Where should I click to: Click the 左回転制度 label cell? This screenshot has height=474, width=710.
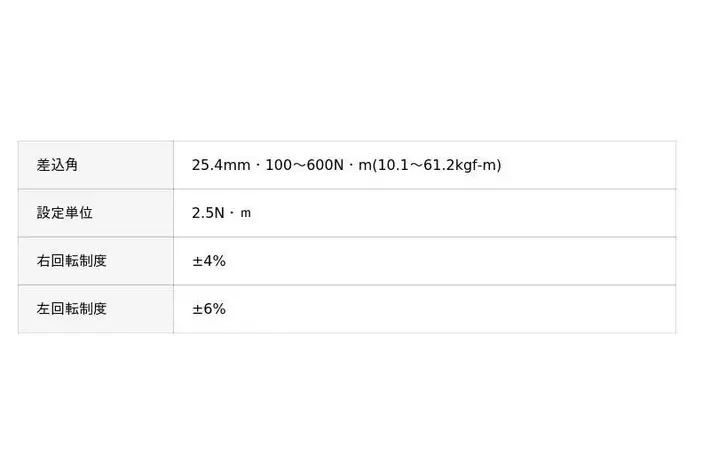(x=71, y=309)
